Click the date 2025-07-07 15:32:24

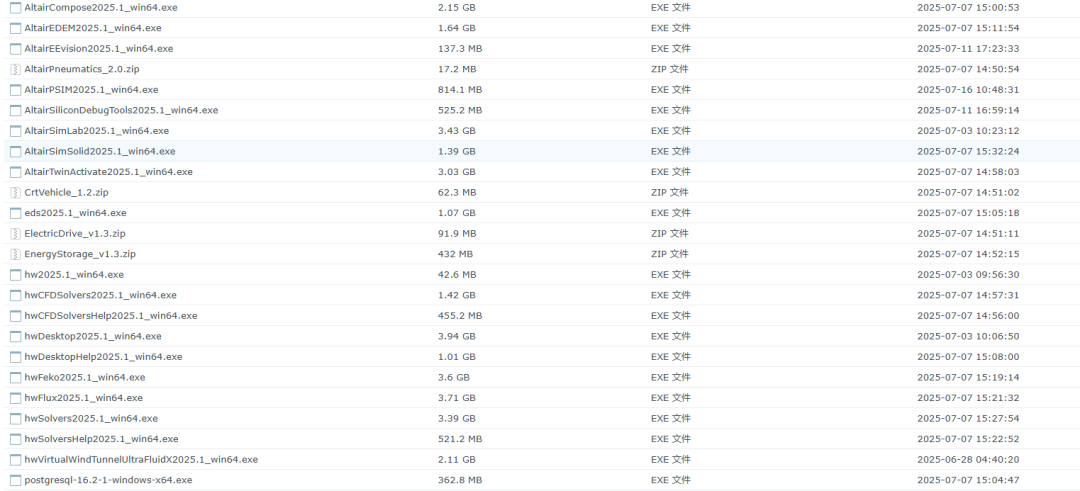click(x=968, y=152)
